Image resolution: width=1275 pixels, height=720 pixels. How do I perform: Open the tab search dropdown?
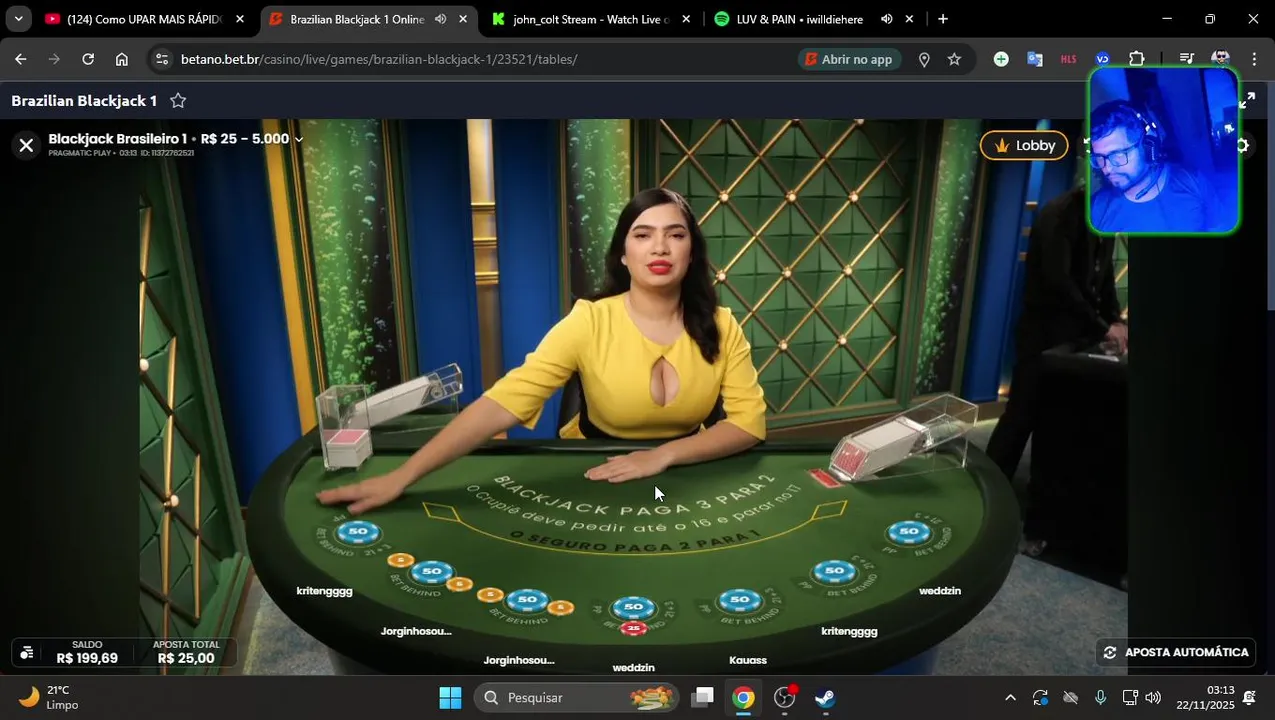[x=18, y=19]
